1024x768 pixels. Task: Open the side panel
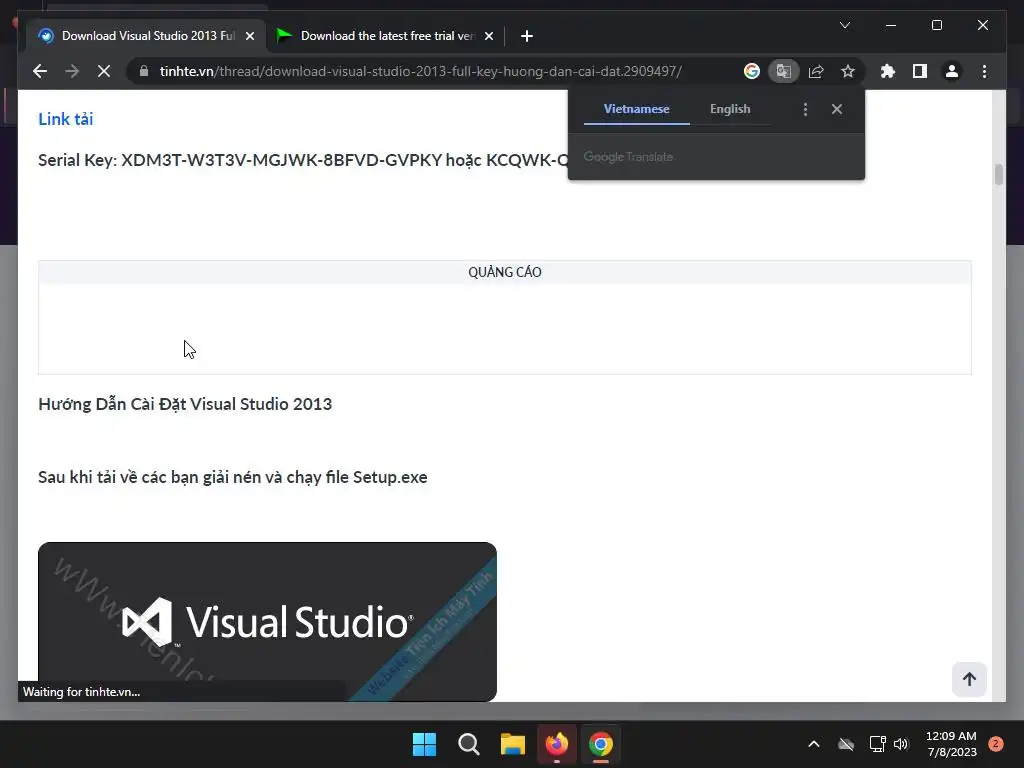(920, 71)
